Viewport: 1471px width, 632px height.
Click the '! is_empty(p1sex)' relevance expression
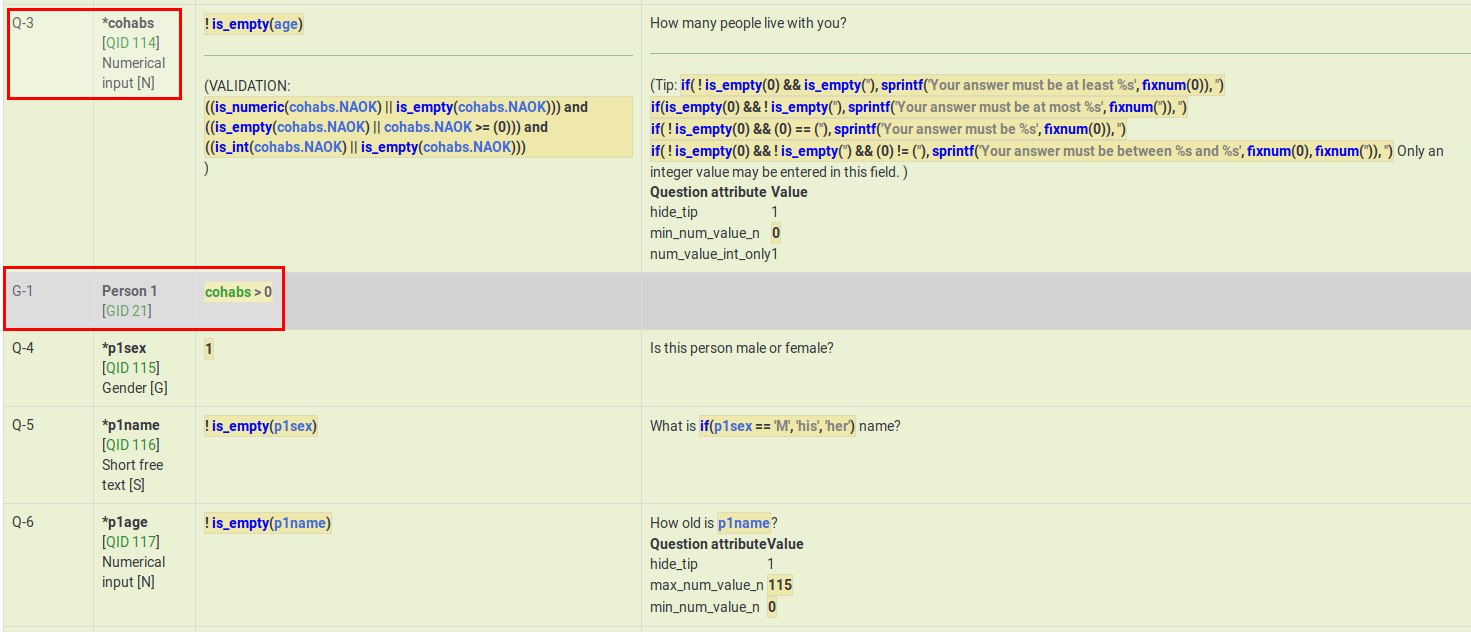coord(261,426)
